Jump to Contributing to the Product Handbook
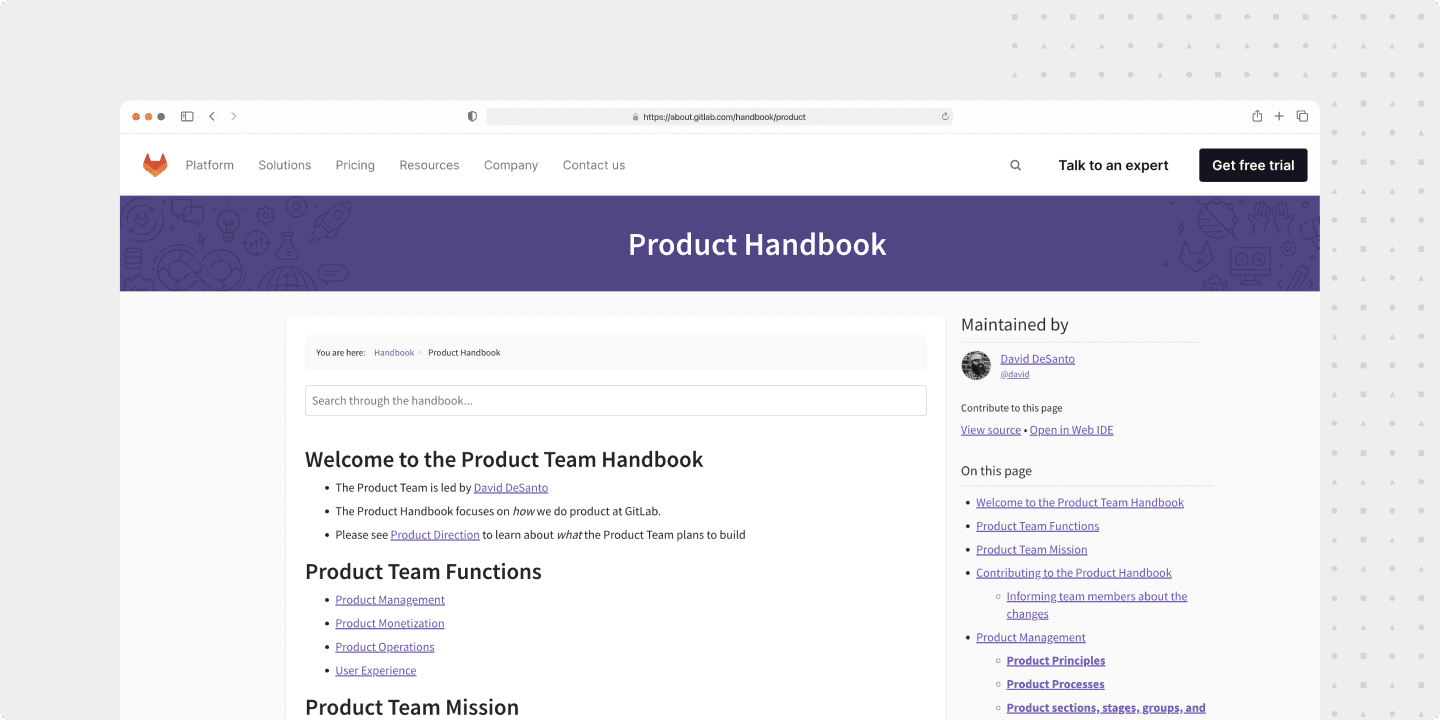This screenshot has width=1440, height=720. [x=1074, y=573]
